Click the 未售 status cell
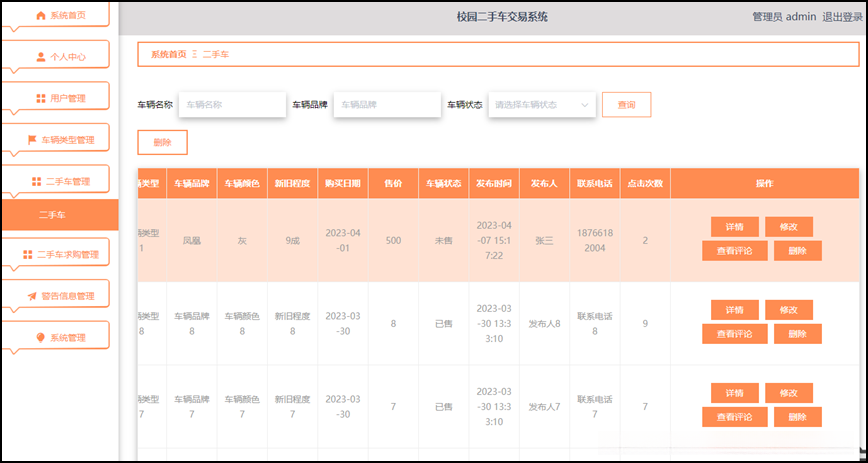 pyautogui.click(x=443, y=241)
